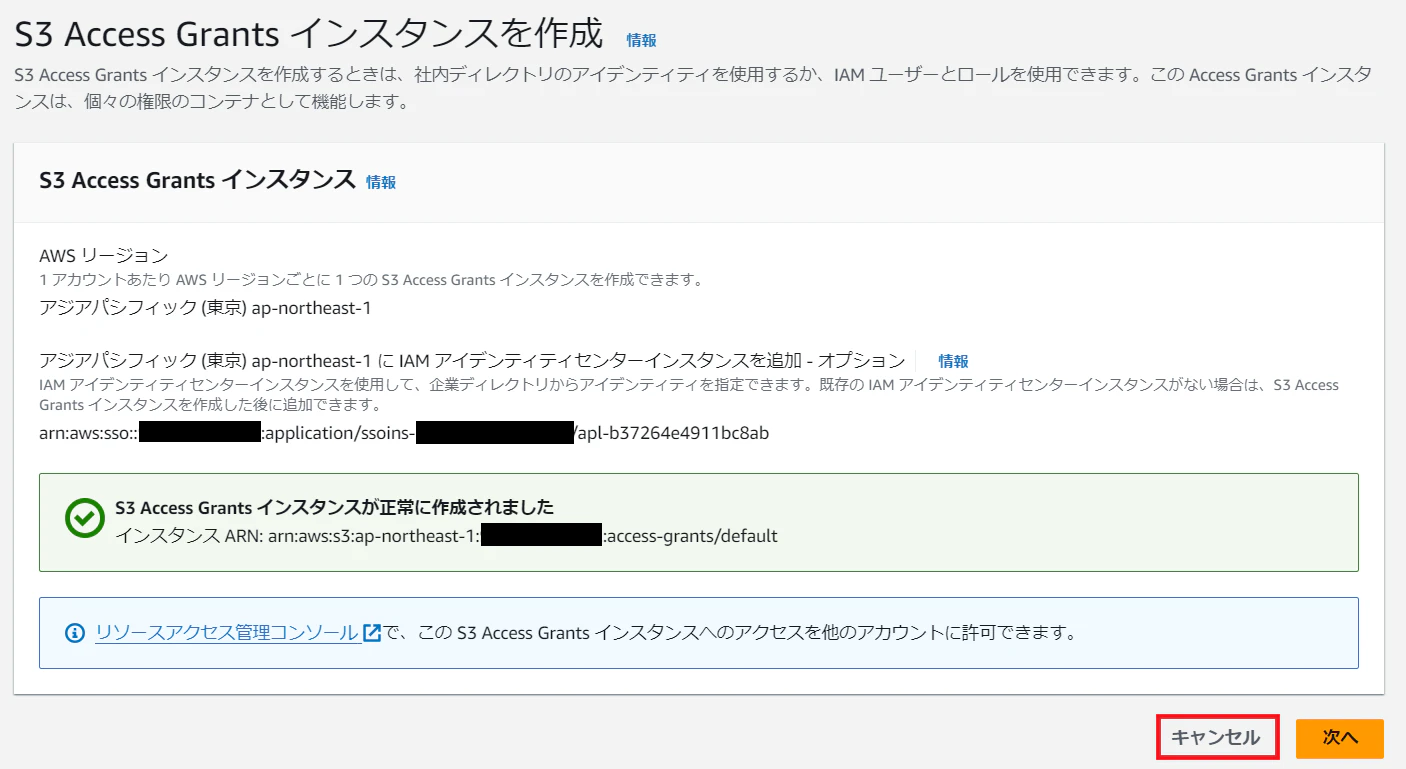The width and height of the screenshot is (1406, 769).
Task: Open the リソースアクセス管理コンソール link
Action: click(238, 632)
